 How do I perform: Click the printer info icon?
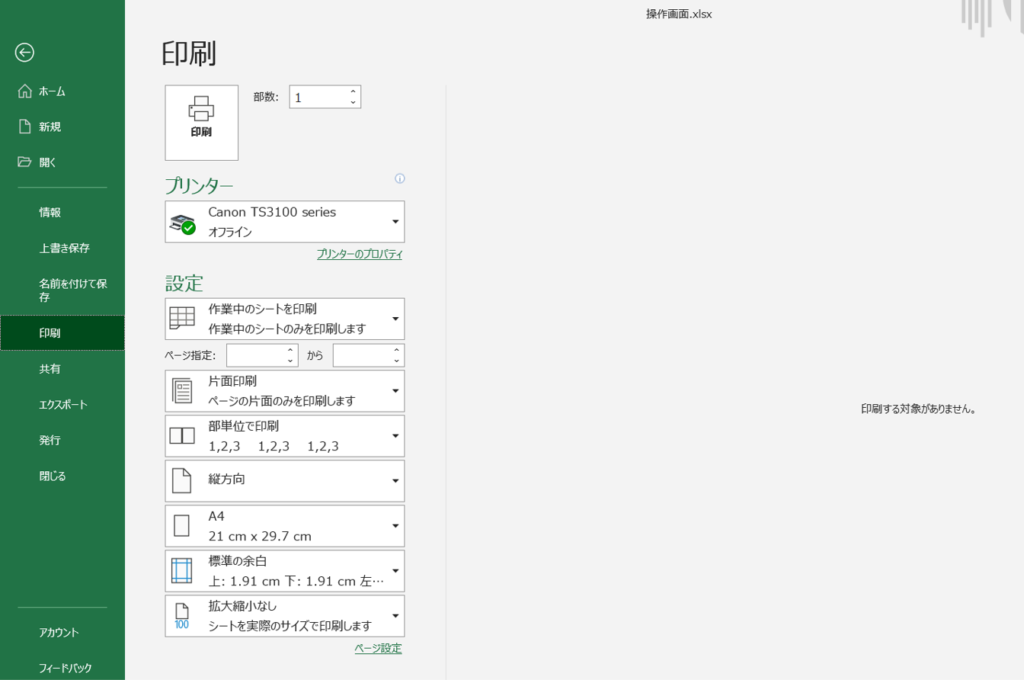tap(399, 179)
